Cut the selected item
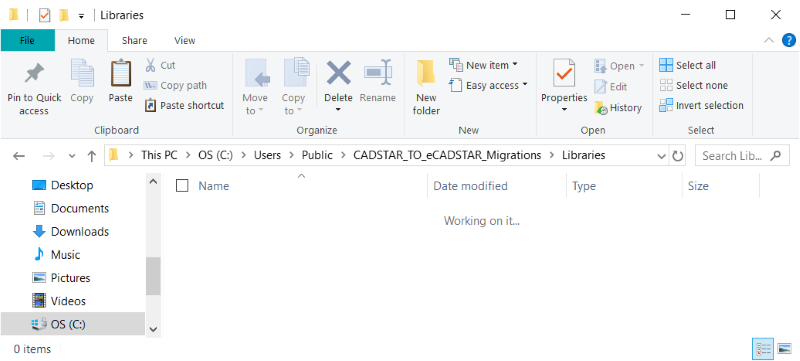 pyautogui.click(x=160, y=65)
